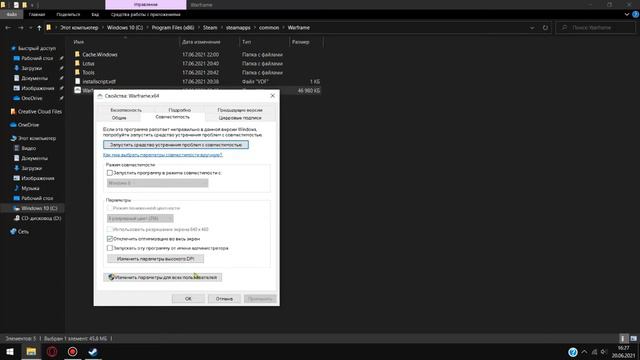This screenshot has width=640, height=360.
Task: Open File Explorer from taskbar
Action: tap(31, 351)
